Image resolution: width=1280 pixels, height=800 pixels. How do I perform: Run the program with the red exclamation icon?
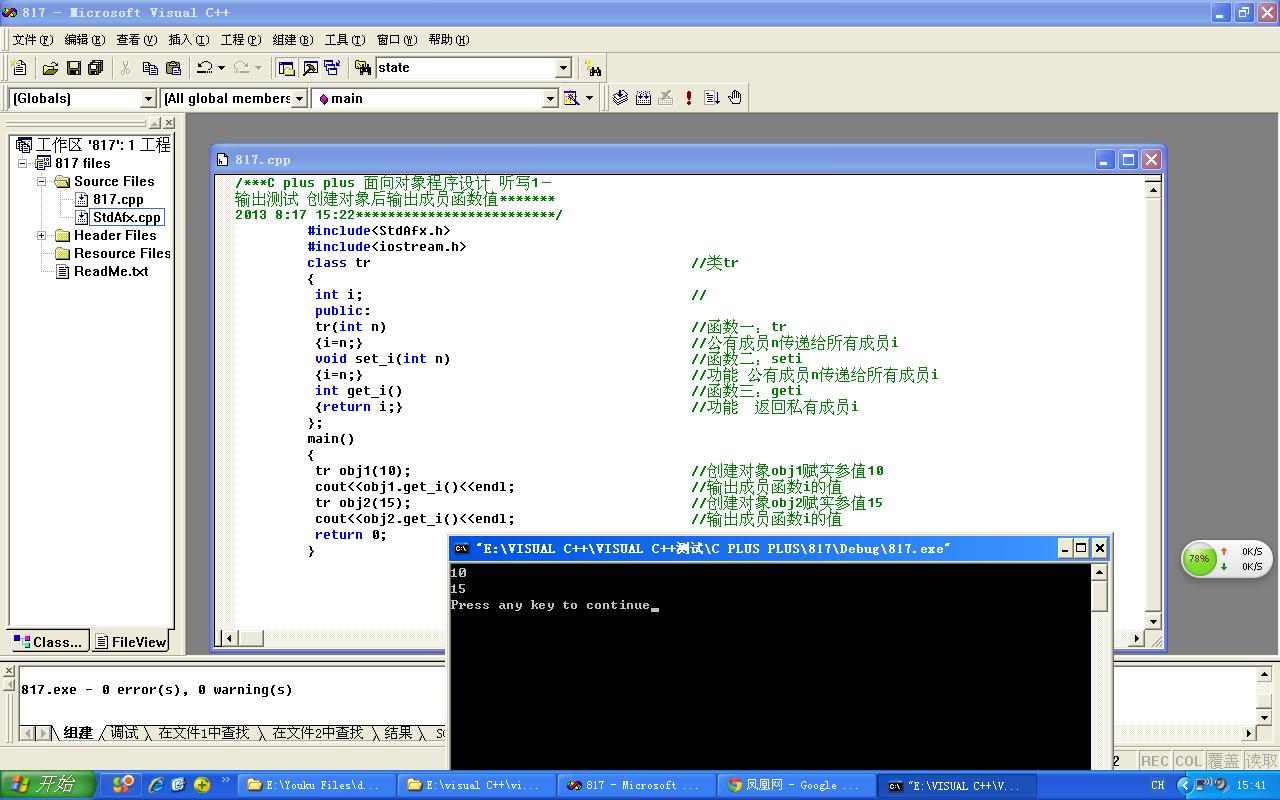click(x=689, y=98)
